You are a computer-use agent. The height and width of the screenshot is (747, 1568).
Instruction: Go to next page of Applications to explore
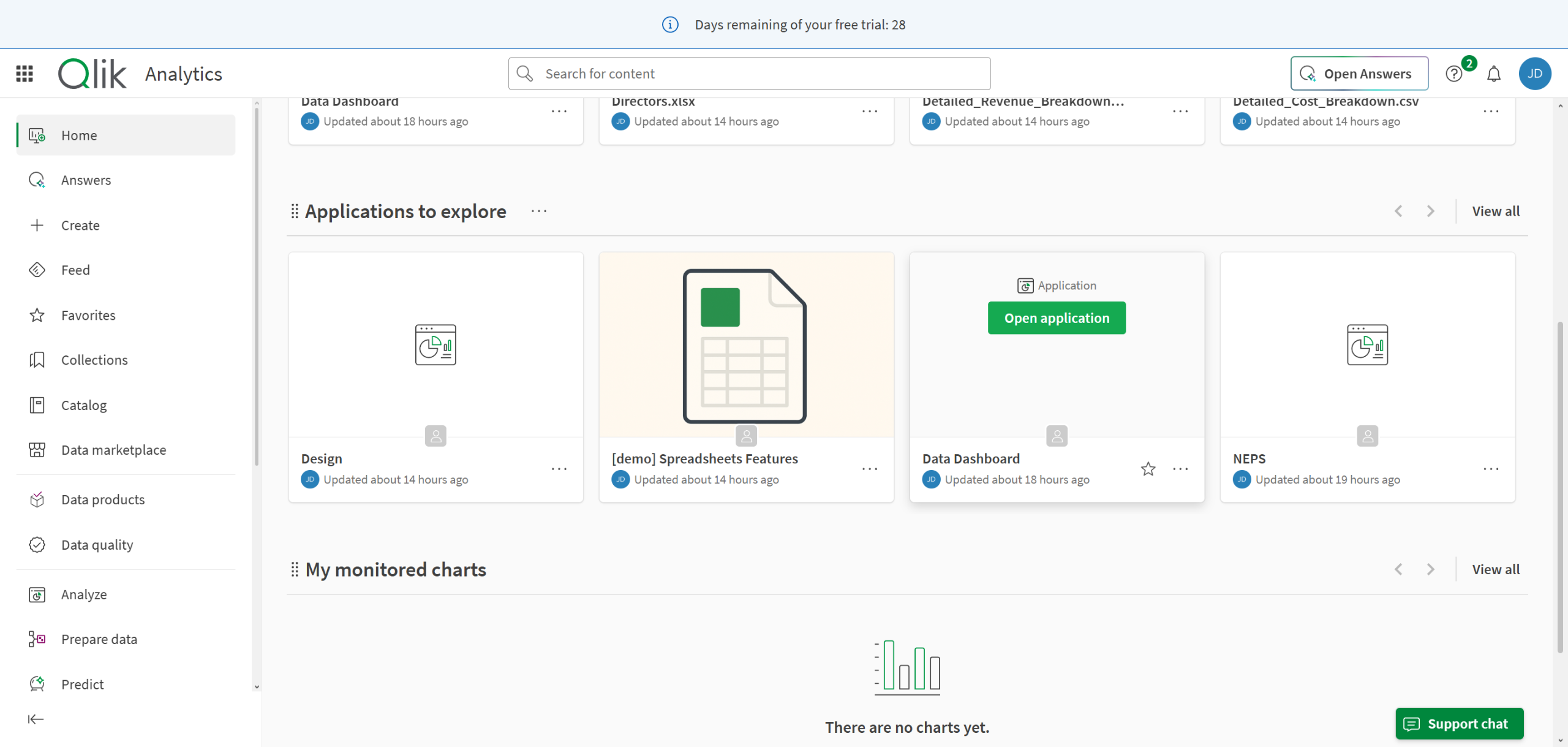1430,211
